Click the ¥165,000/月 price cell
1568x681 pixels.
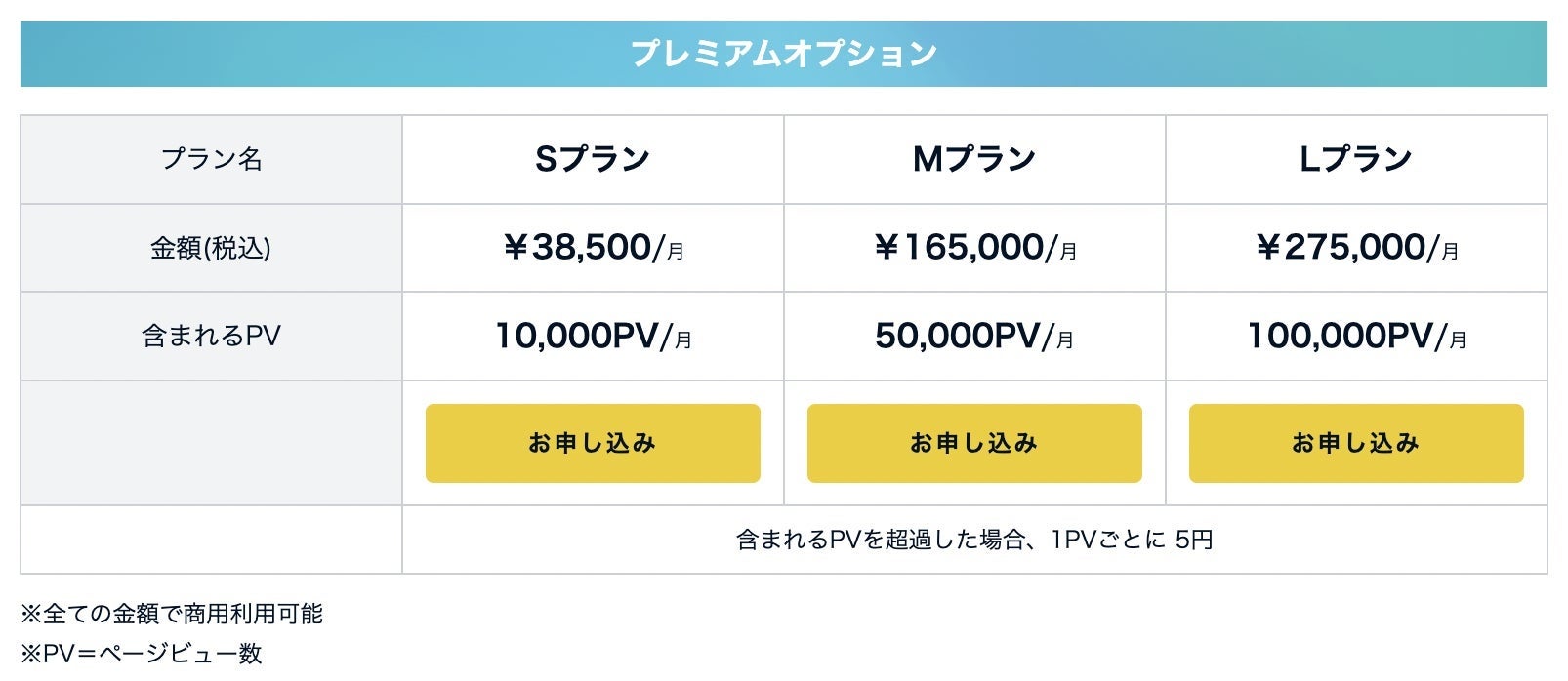point(974,248)
